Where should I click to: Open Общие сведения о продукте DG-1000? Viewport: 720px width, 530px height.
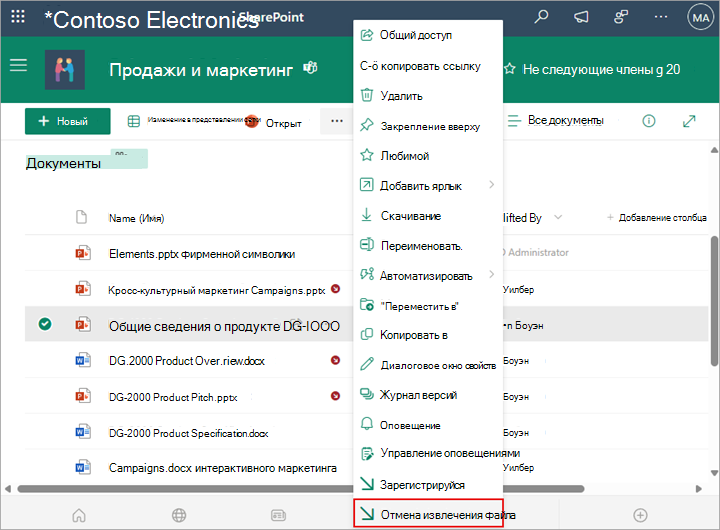(224, 326)
